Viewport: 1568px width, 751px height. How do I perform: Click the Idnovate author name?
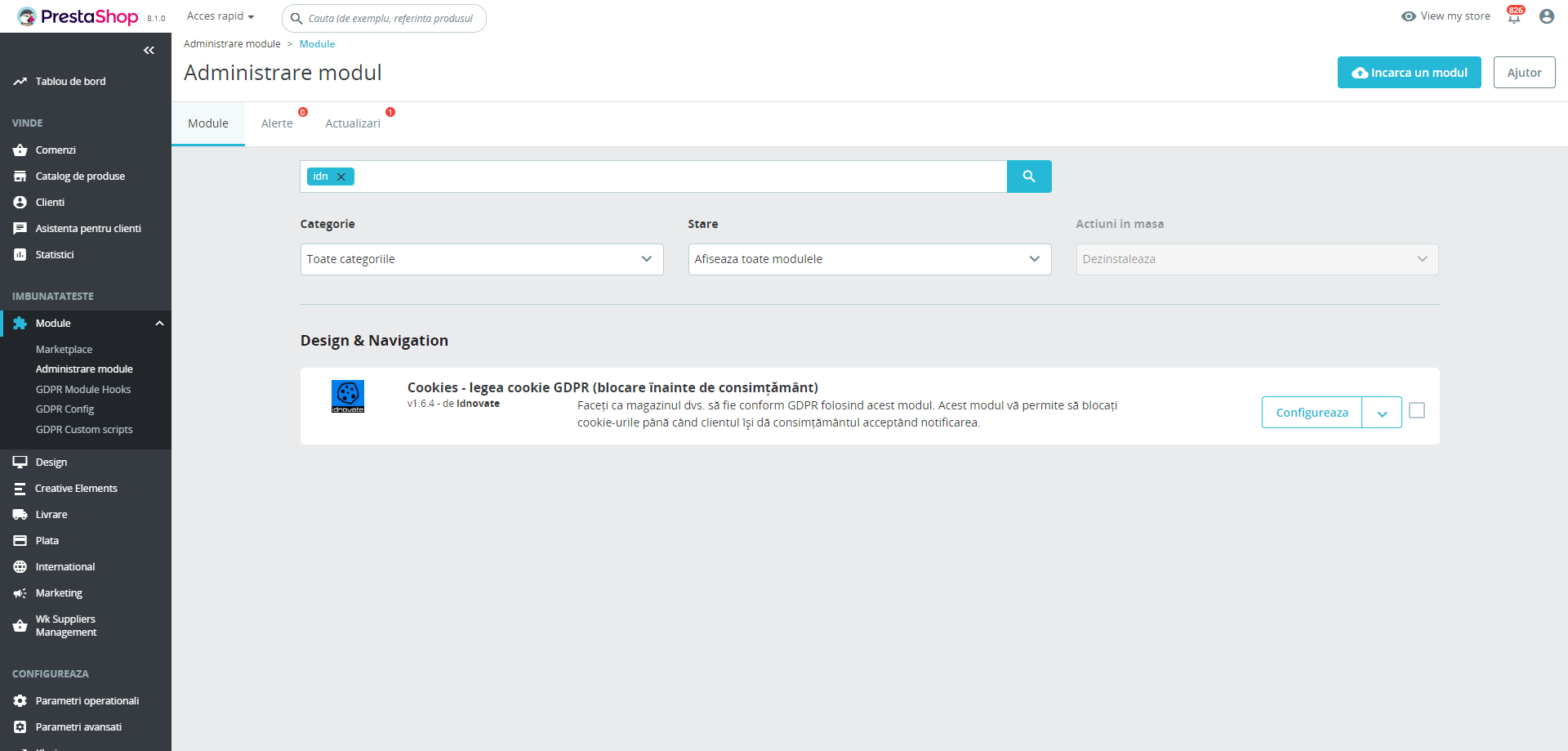[x=478, y=404]
